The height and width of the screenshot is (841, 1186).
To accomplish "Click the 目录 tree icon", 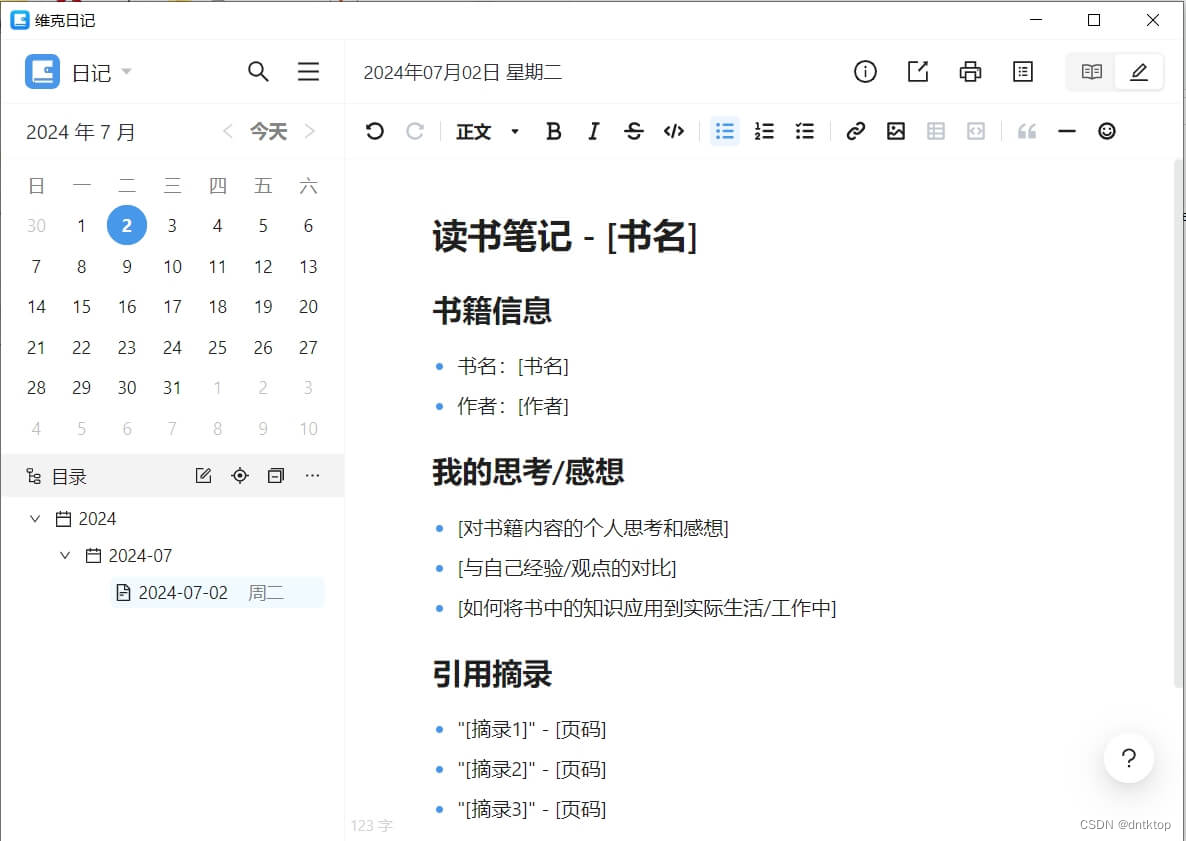I will [x=33, y=476].
